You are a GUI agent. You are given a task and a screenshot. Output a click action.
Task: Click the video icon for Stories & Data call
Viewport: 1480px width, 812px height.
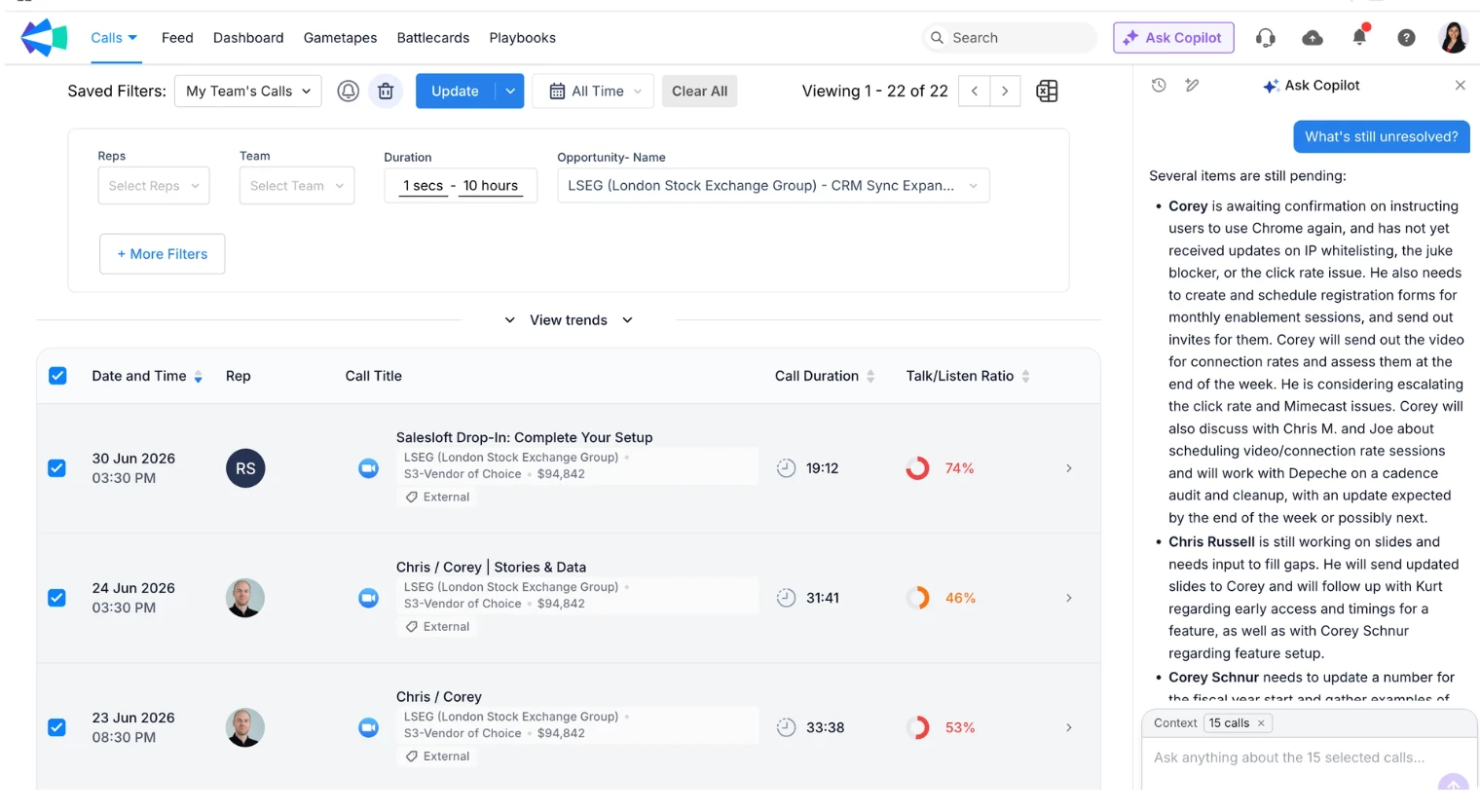coord(368,598)
